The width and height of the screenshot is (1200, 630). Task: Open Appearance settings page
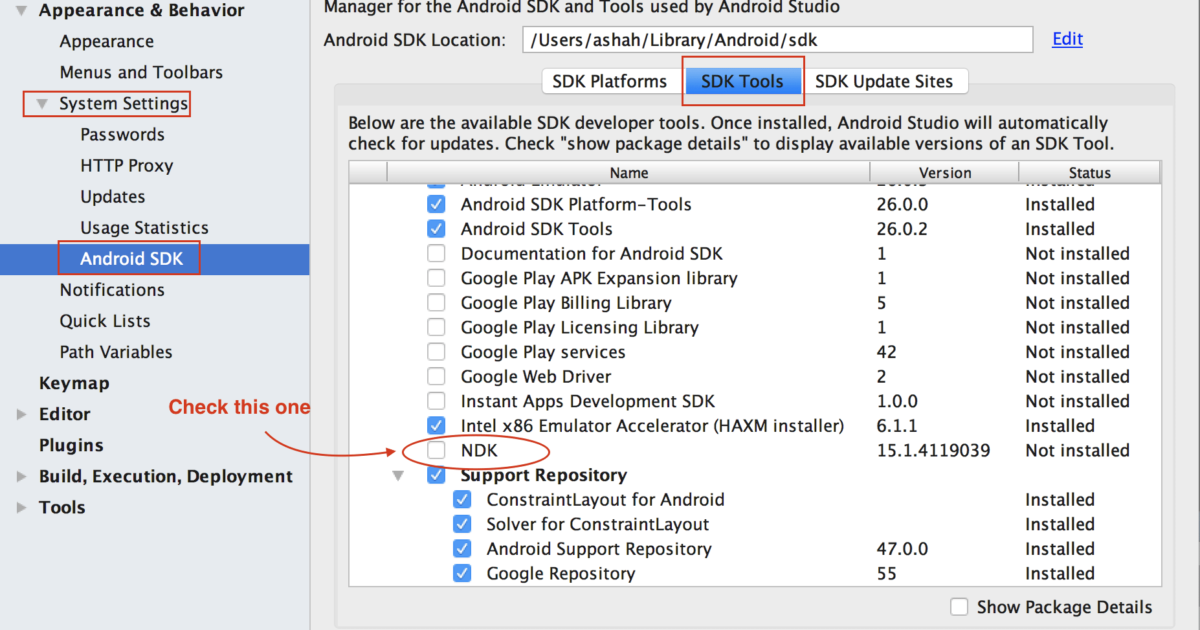pos(106,42)
